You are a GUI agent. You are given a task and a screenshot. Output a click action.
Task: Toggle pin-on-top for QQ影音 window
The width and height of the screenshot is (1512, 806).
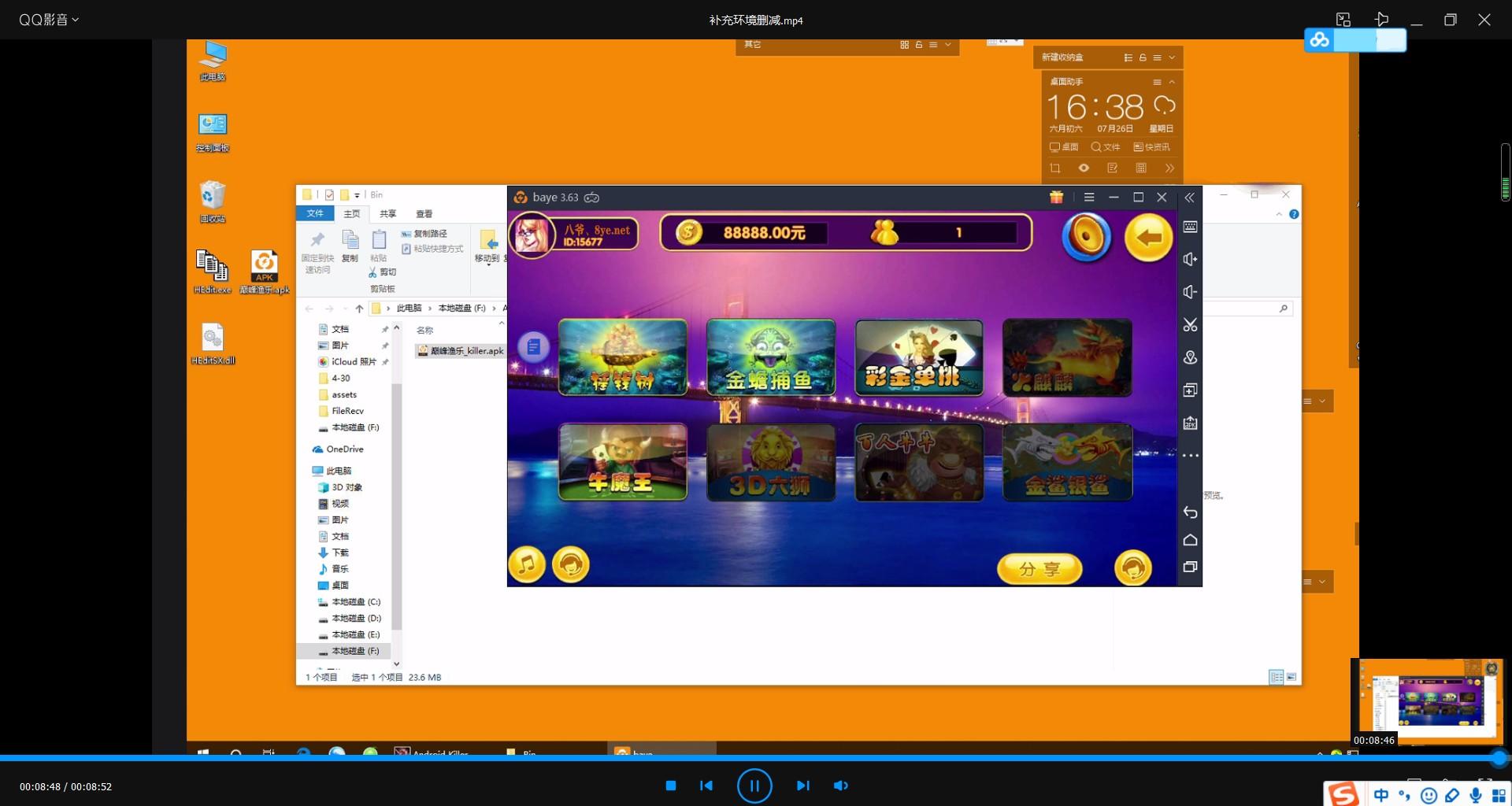pyautogui.click(x=1381, y=20)
